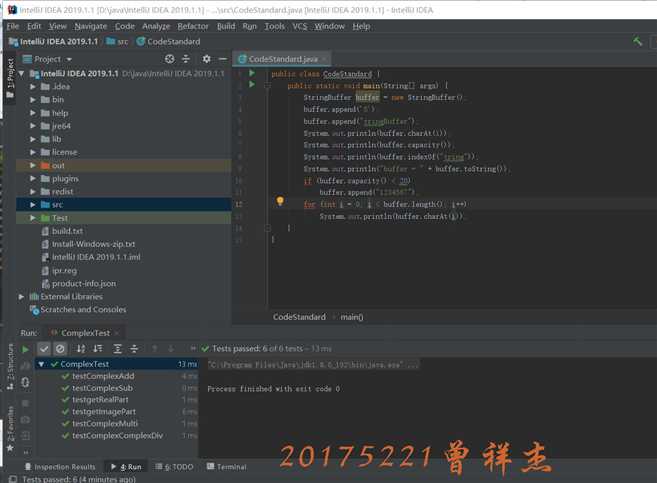The height and width of the screenshot is (483, 657).
Task: Open the Refactor menu
Action: [x=193, y=26]
